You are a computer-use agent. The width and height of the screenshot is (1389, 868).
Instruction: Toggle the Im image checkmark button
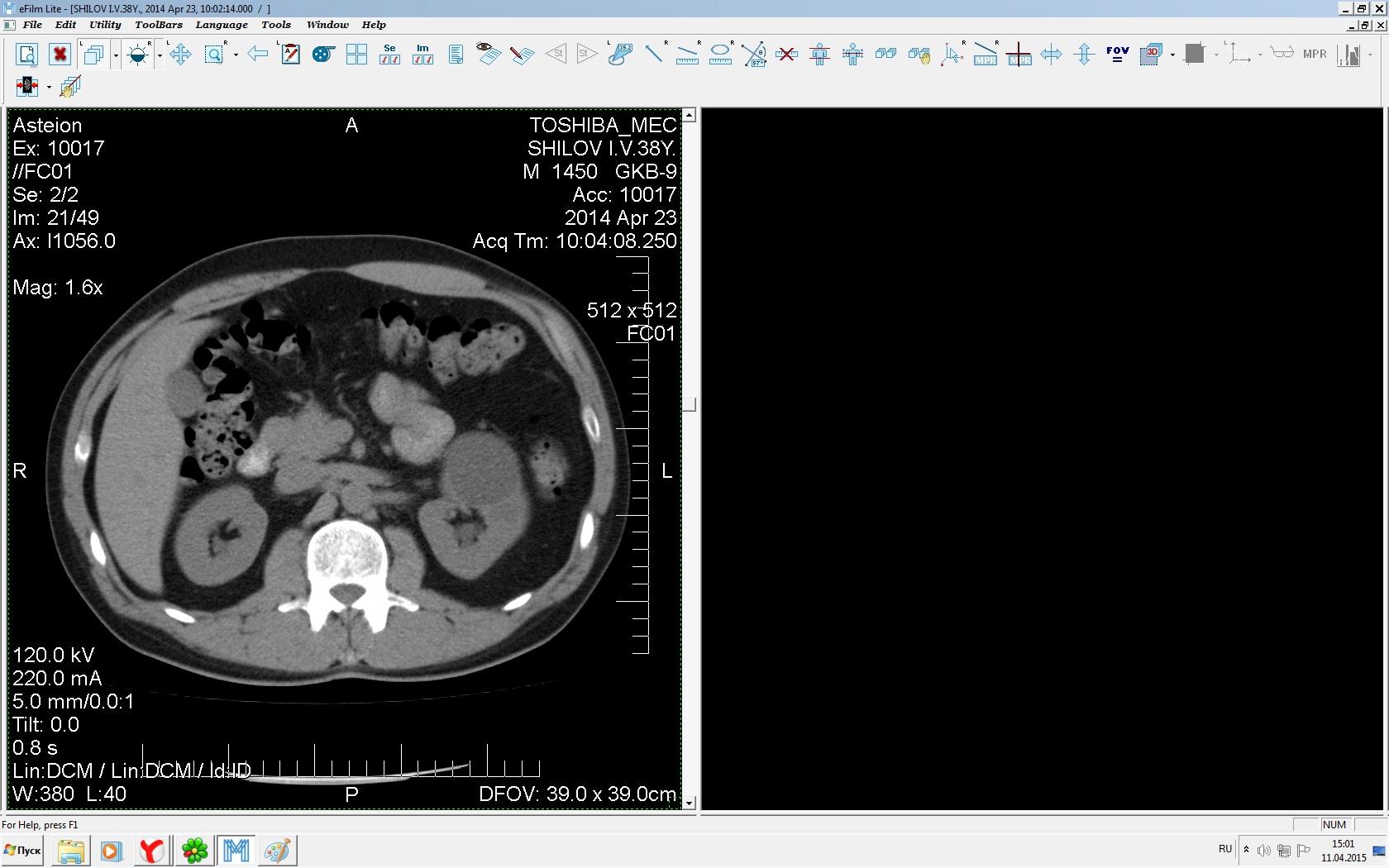422,55
